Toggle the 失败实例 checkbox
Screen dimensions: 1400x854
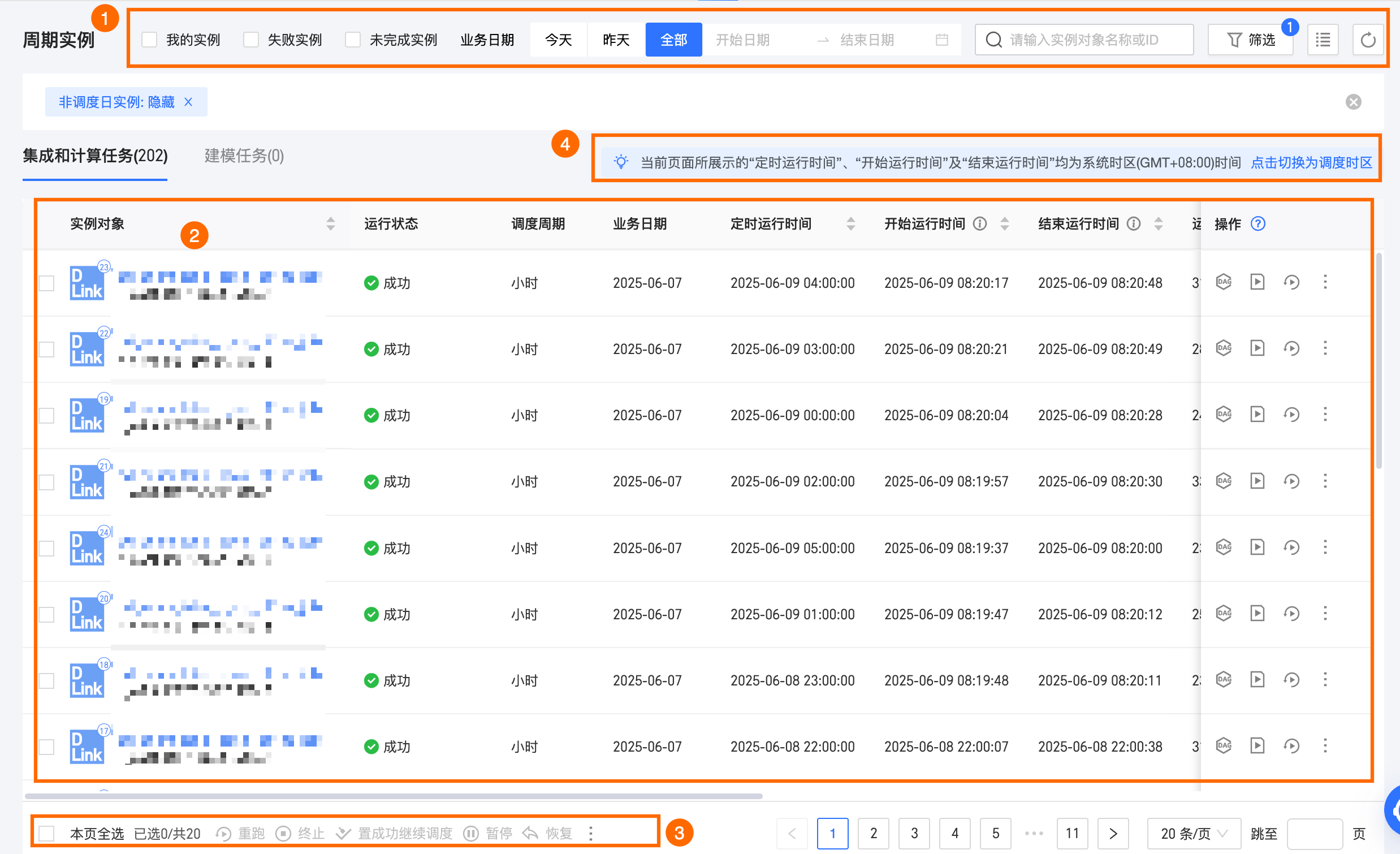click(x=250, y=40)
